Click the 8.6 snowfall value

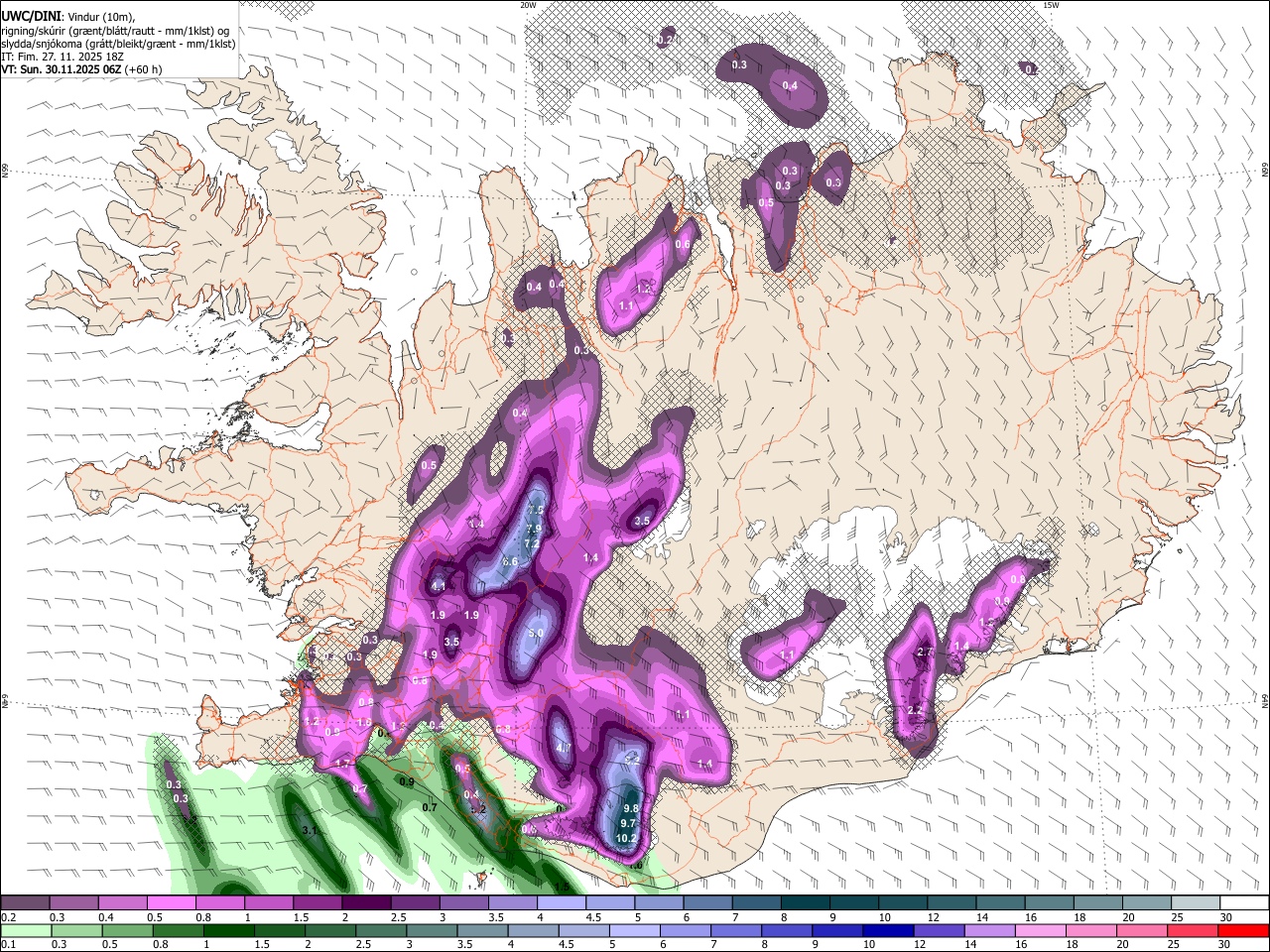(x=510, y=561)
